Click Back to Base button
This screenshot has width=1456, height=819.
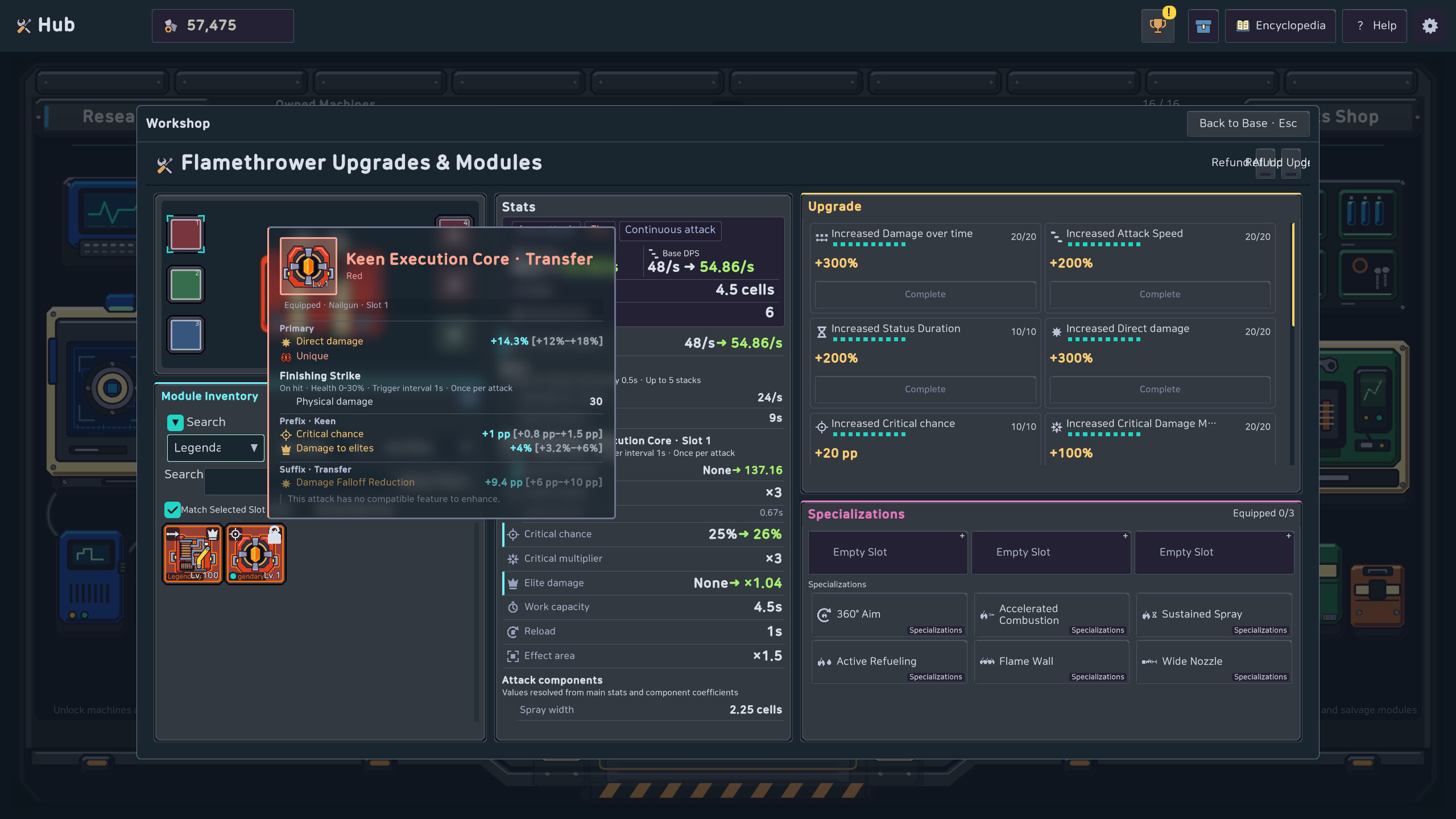[x=1248, y=123]
